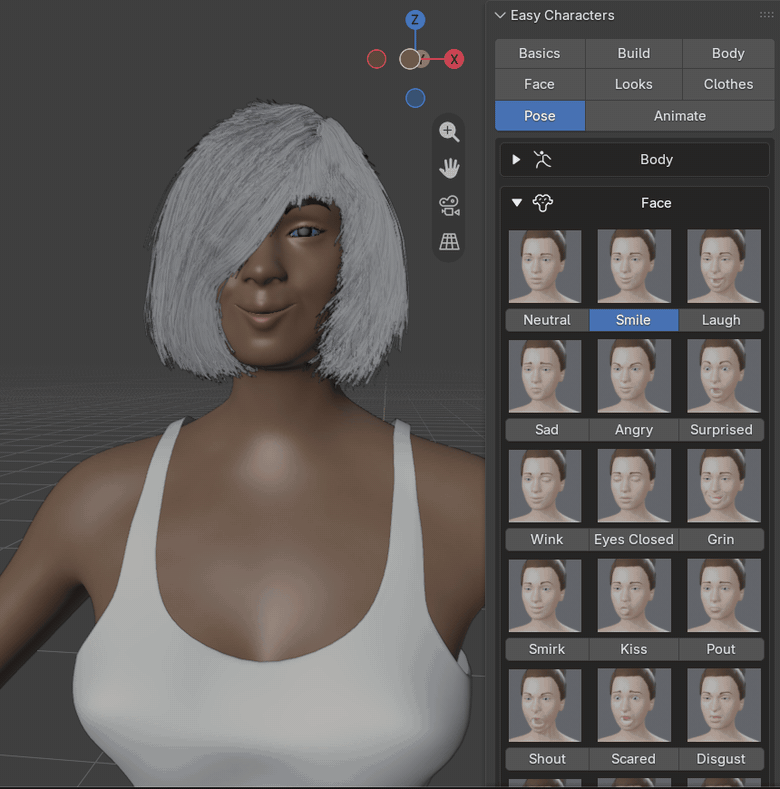Screen dimensions: 780x789
Task: Click the Pout face thumbnail
Action: tap(724, 595)
